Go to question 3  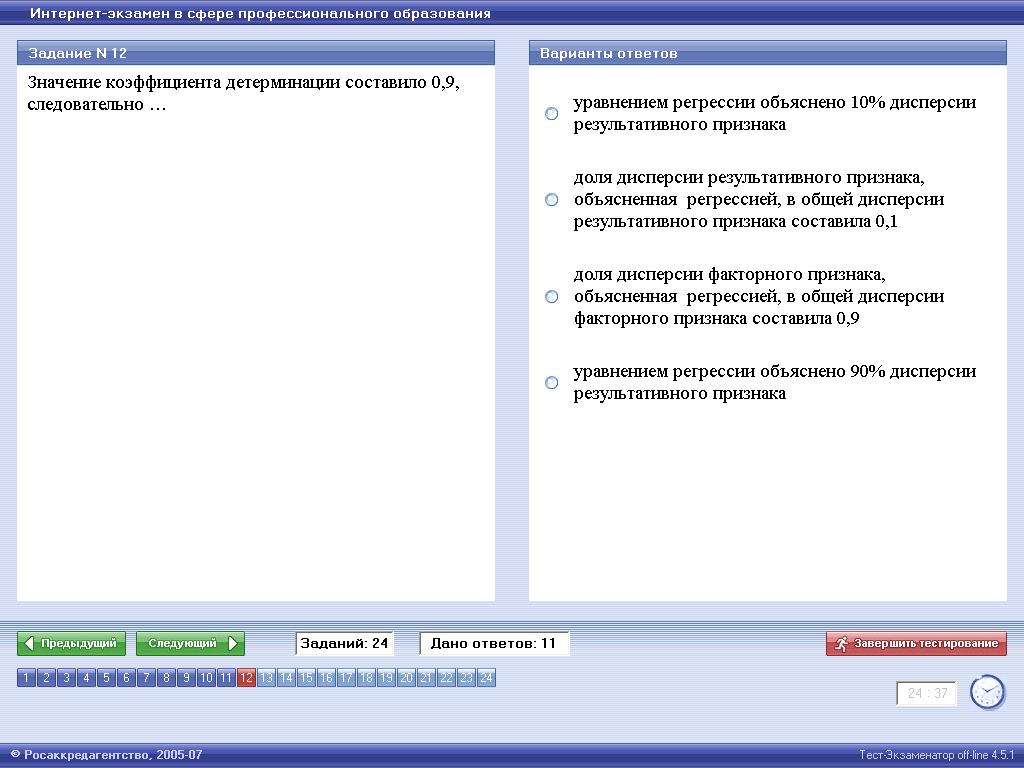[66, 678]
